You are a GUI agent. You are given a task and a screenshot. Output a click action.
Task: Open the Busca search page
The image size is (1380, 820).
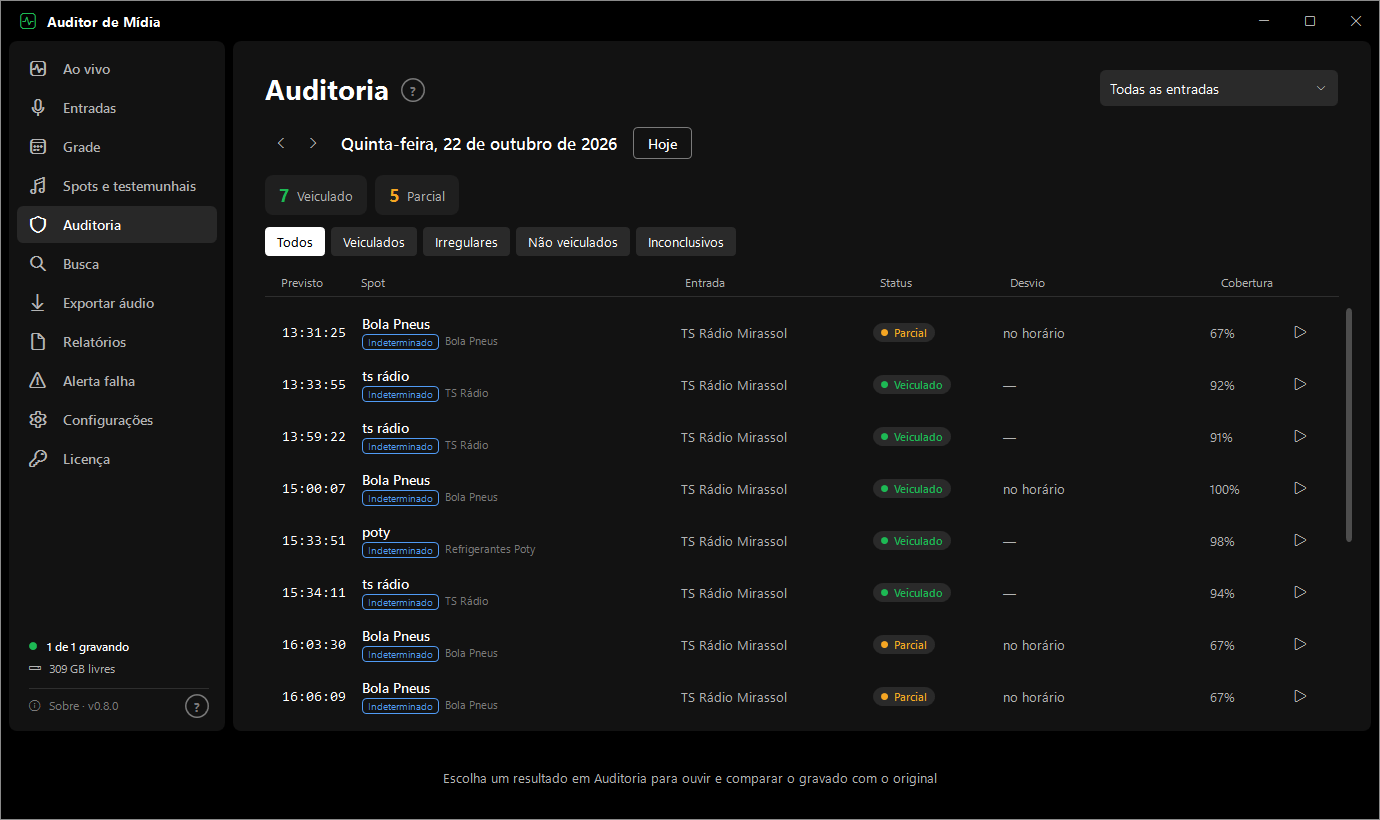coord(117,264)
